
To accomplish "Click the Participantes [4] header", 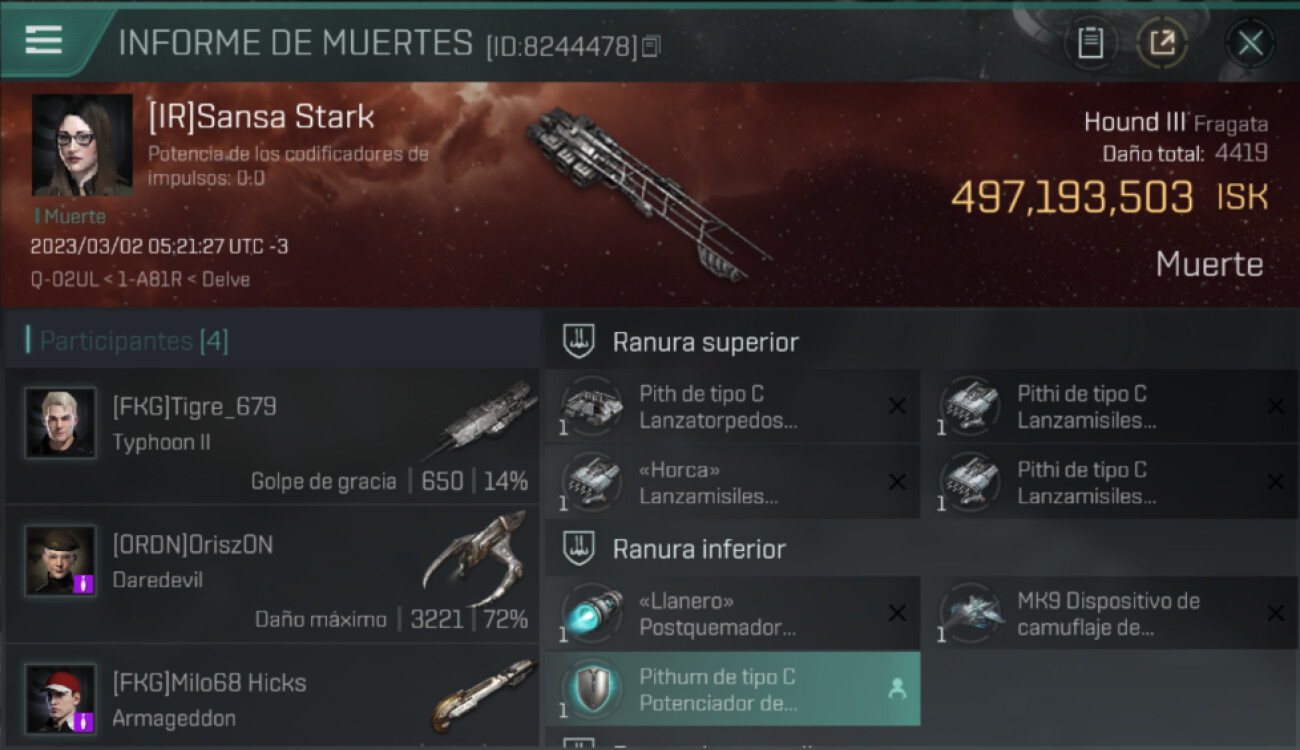I will [134, 341].
